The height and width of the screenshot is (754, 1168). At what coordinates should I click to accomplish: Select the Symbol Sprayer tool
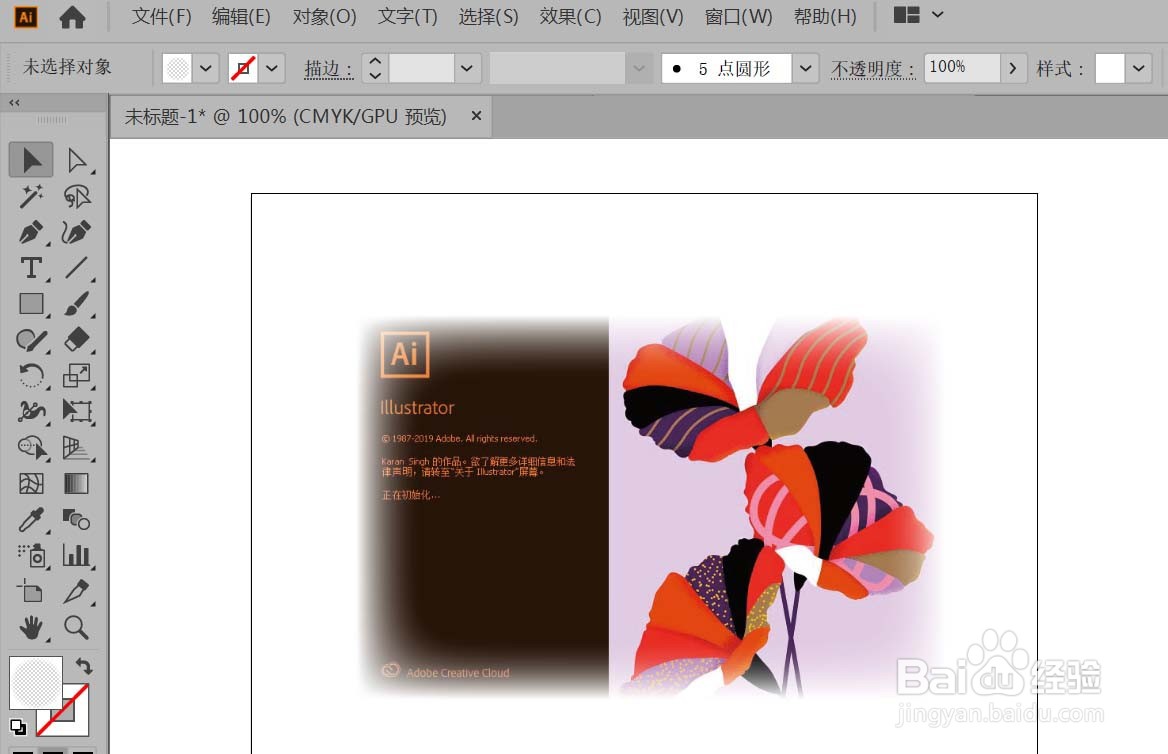[x=31, y=555]
